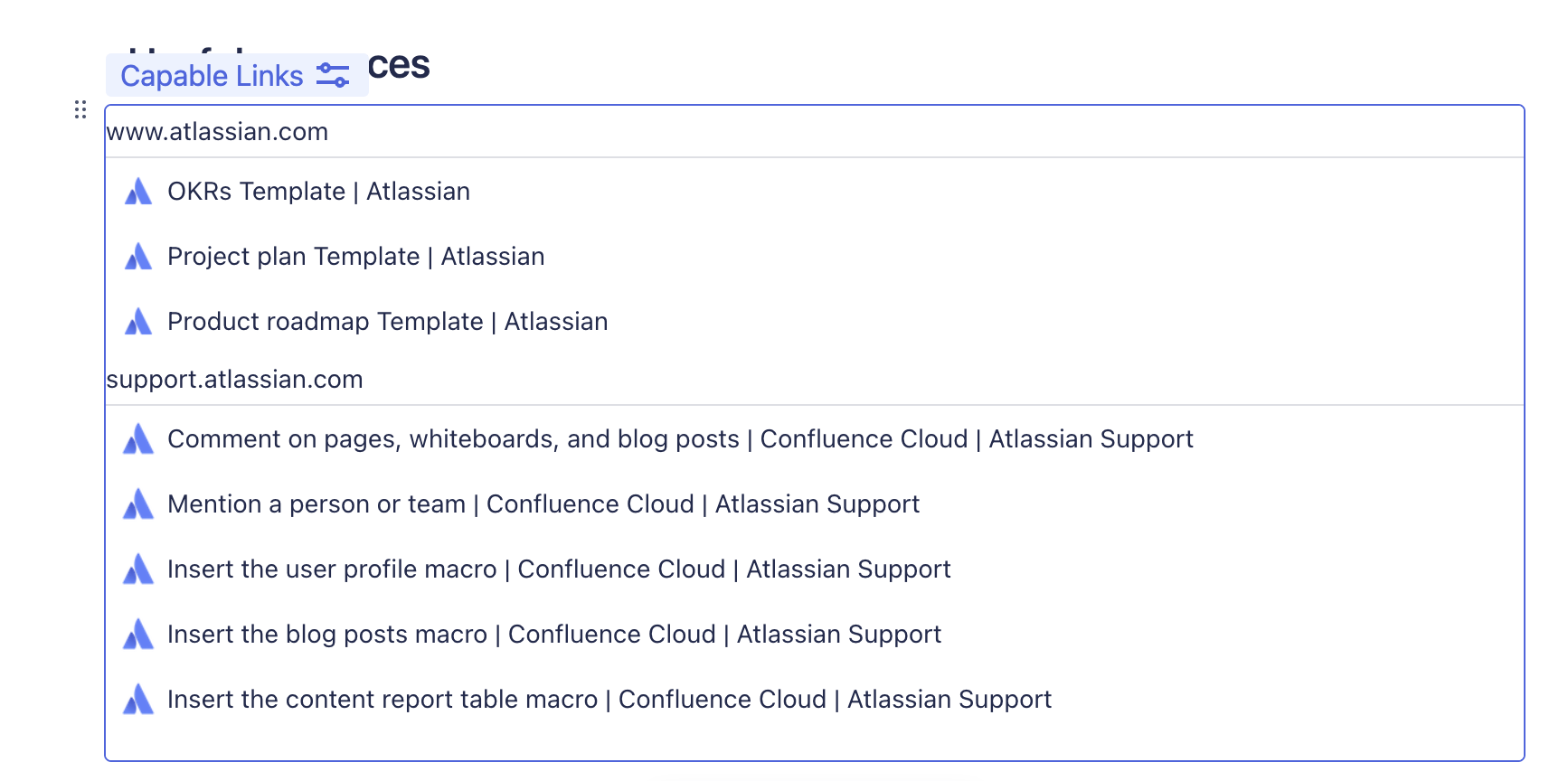The image size is (1568, 781).
Task: Open Insert the content report table macro link
Action: tap(609, 700)
